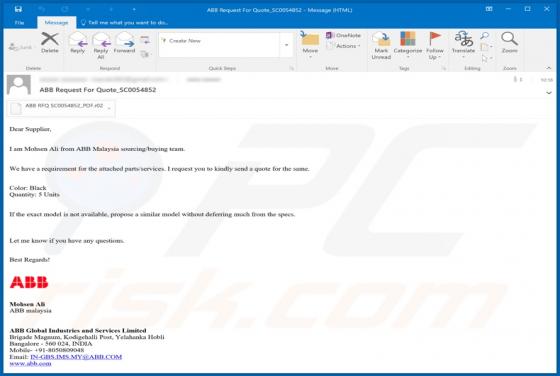Viewport: 560px width, 376px height.
Task: Forward this message
Action: point(124,43)
